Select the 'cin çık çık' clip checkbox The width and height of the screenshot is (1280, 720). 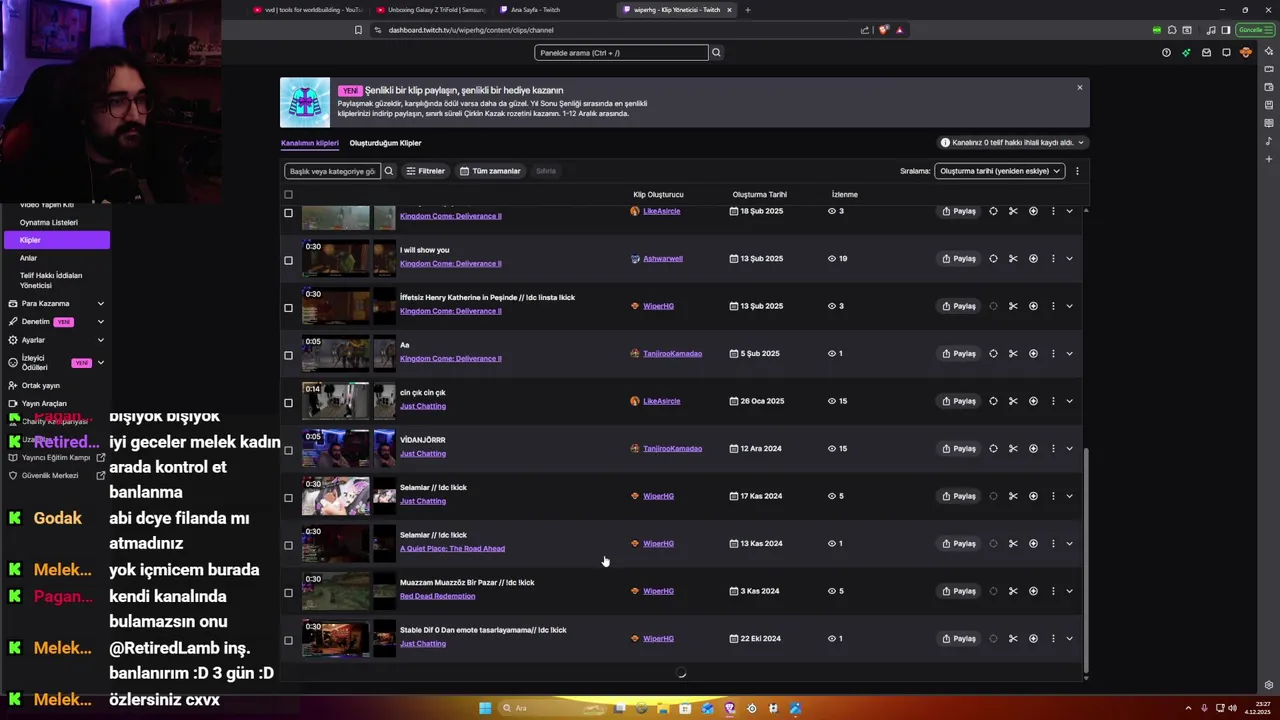pos(288,403)
